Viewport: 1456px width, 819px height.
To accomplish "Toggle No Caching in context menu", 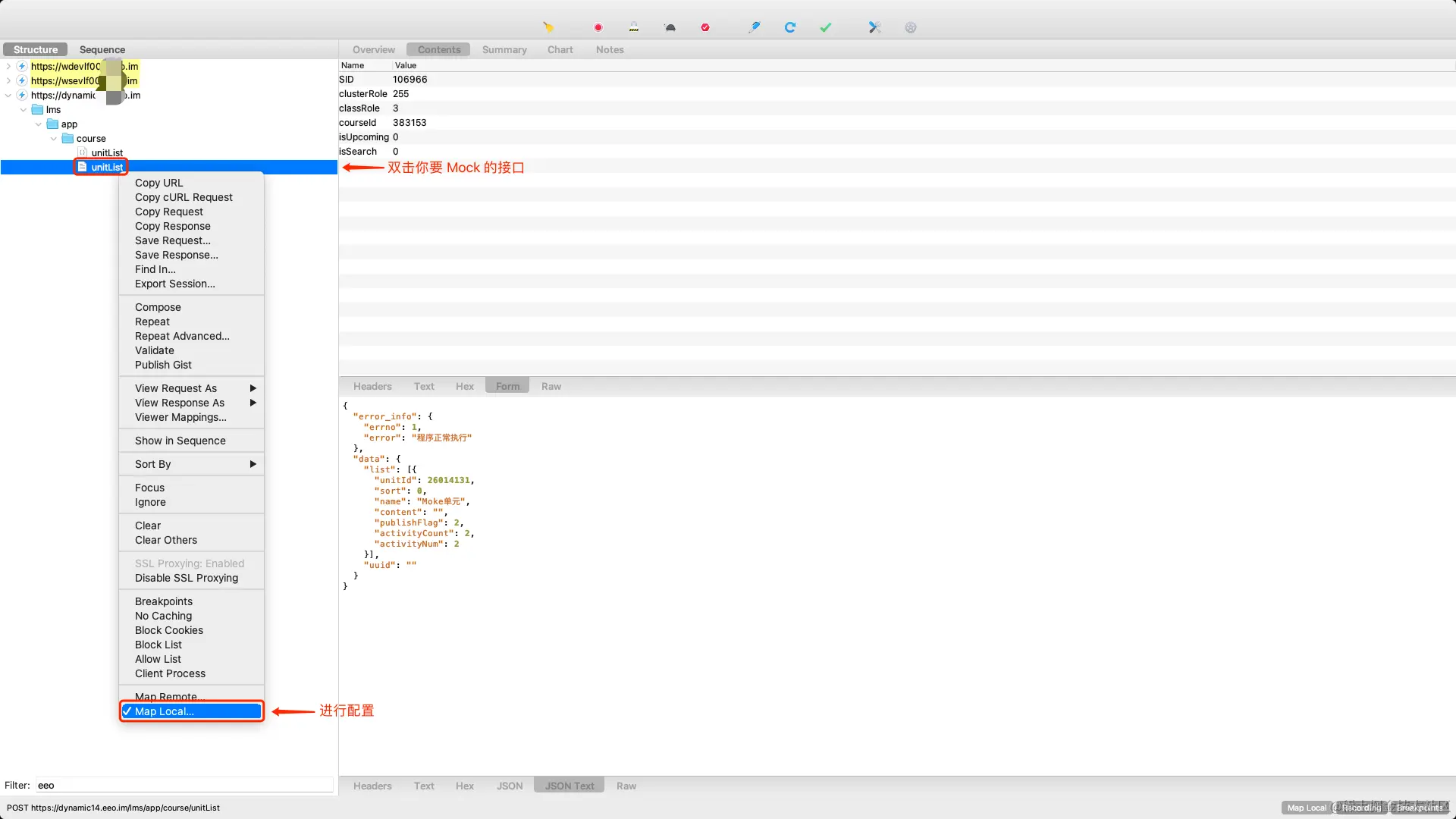I will 191,616.
